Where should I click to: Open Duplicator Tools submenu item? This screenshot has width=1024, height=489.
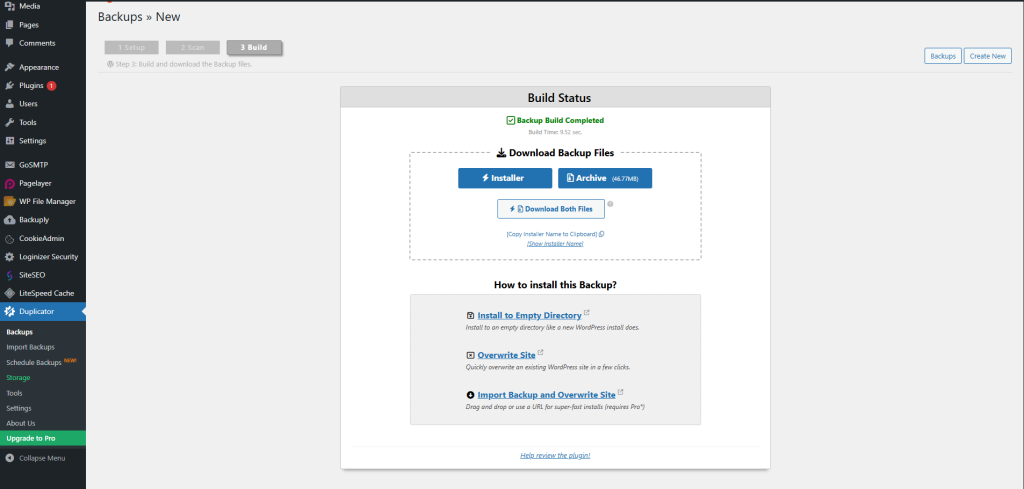tap(14, 393)
